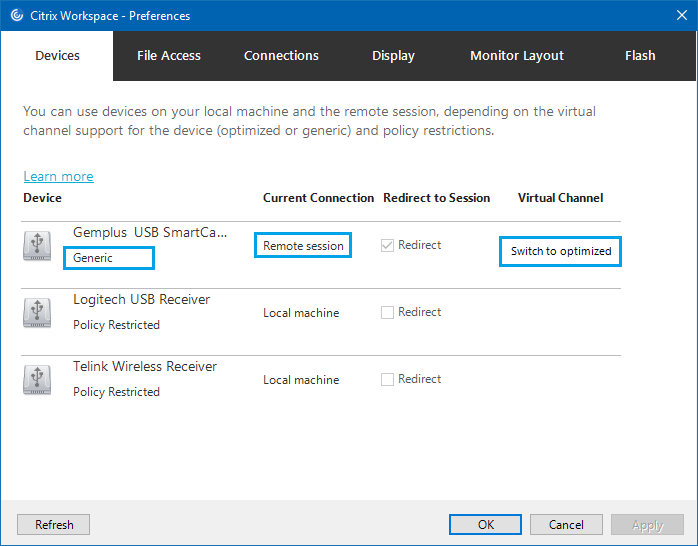Select the Gemplus Remote session connection label
This screenshot has width=698, height=546.
pyautogui.click(x=303, y=246)
